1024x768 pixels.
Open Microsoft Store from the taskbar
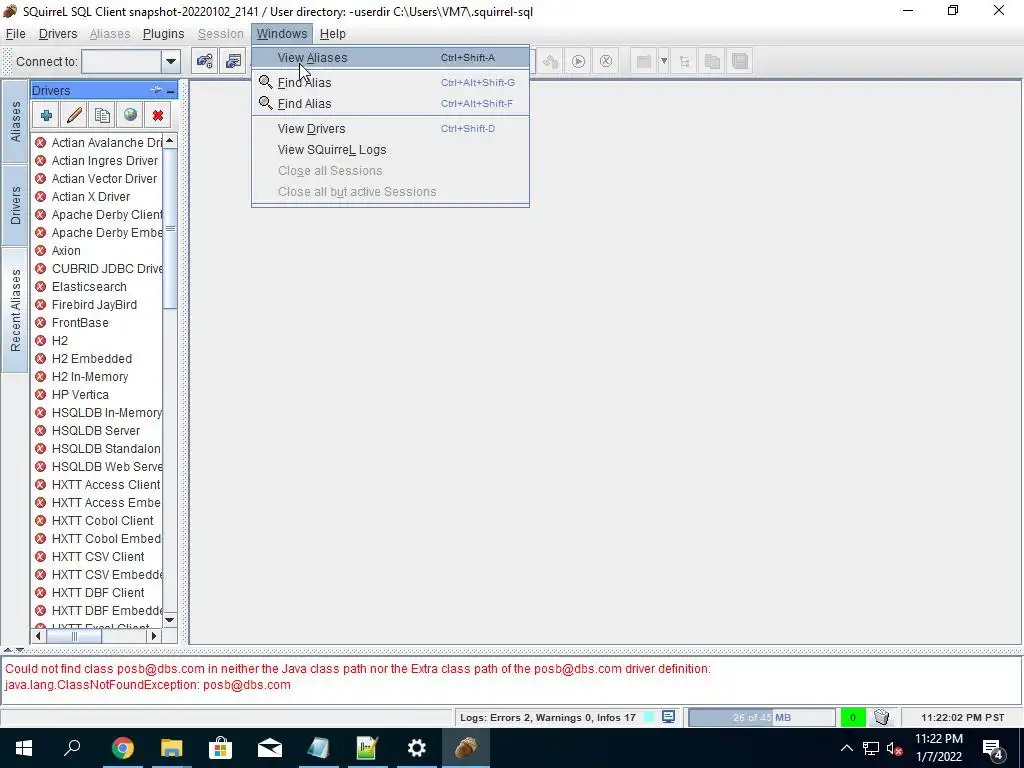(220, 748)
